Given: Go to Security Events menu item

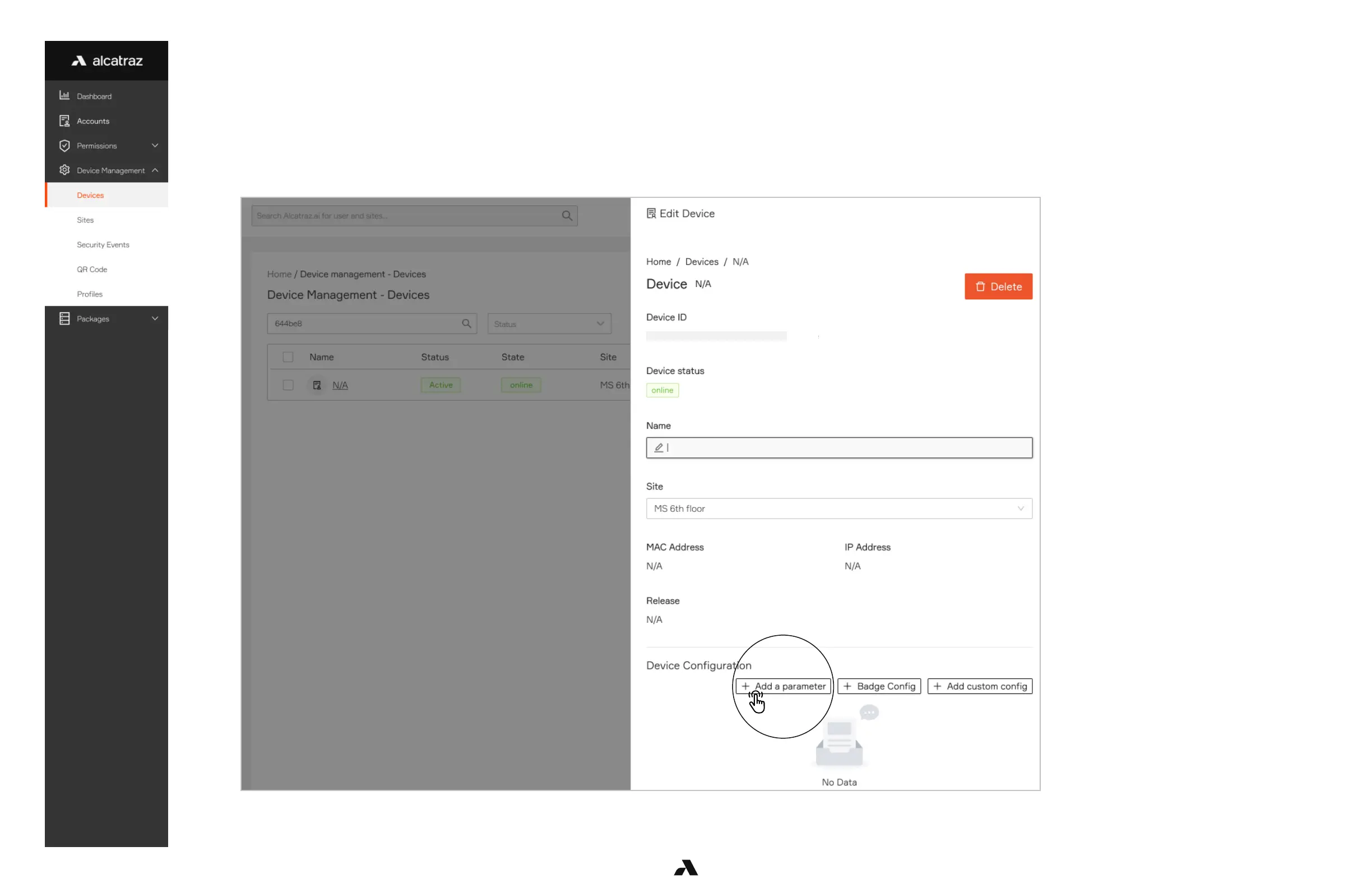Looking at the screenshot, I should [x=103, y=244].
